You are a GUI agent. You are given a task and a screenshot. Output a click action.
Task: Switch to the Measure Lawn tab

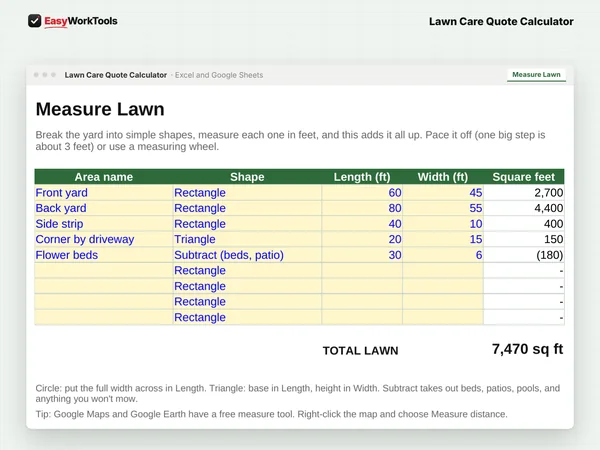pos(536,75)
